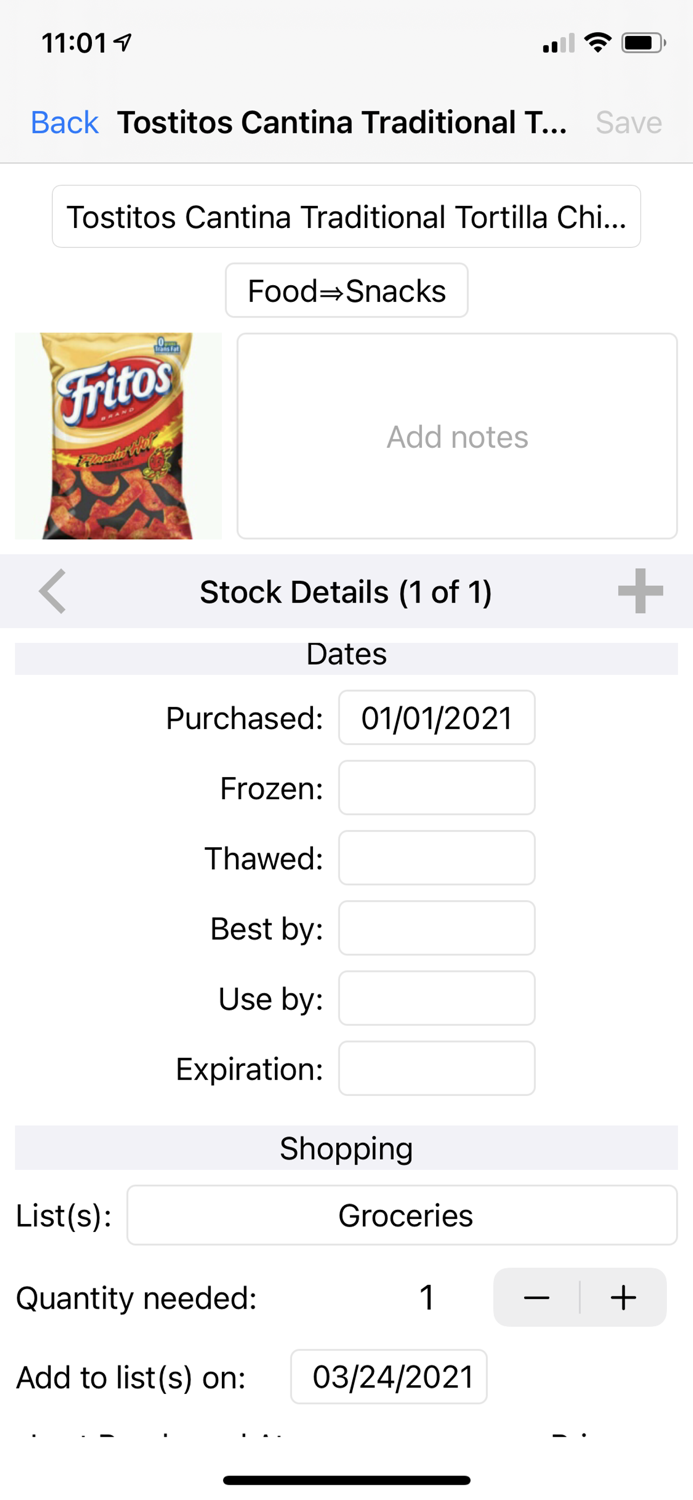Tap the battery icon in status bar

pyautogui.click(x=643, y=42)
